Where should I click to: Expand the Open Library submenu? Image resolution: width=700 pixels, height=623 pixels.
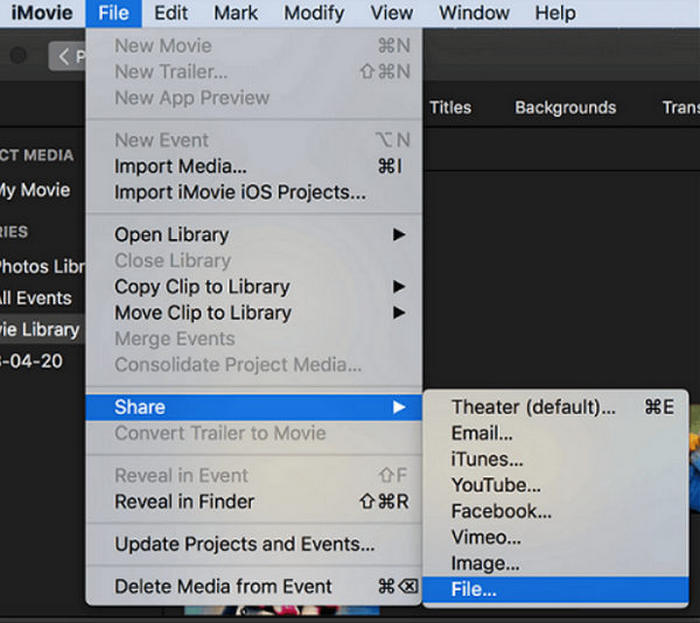point(254,235)
